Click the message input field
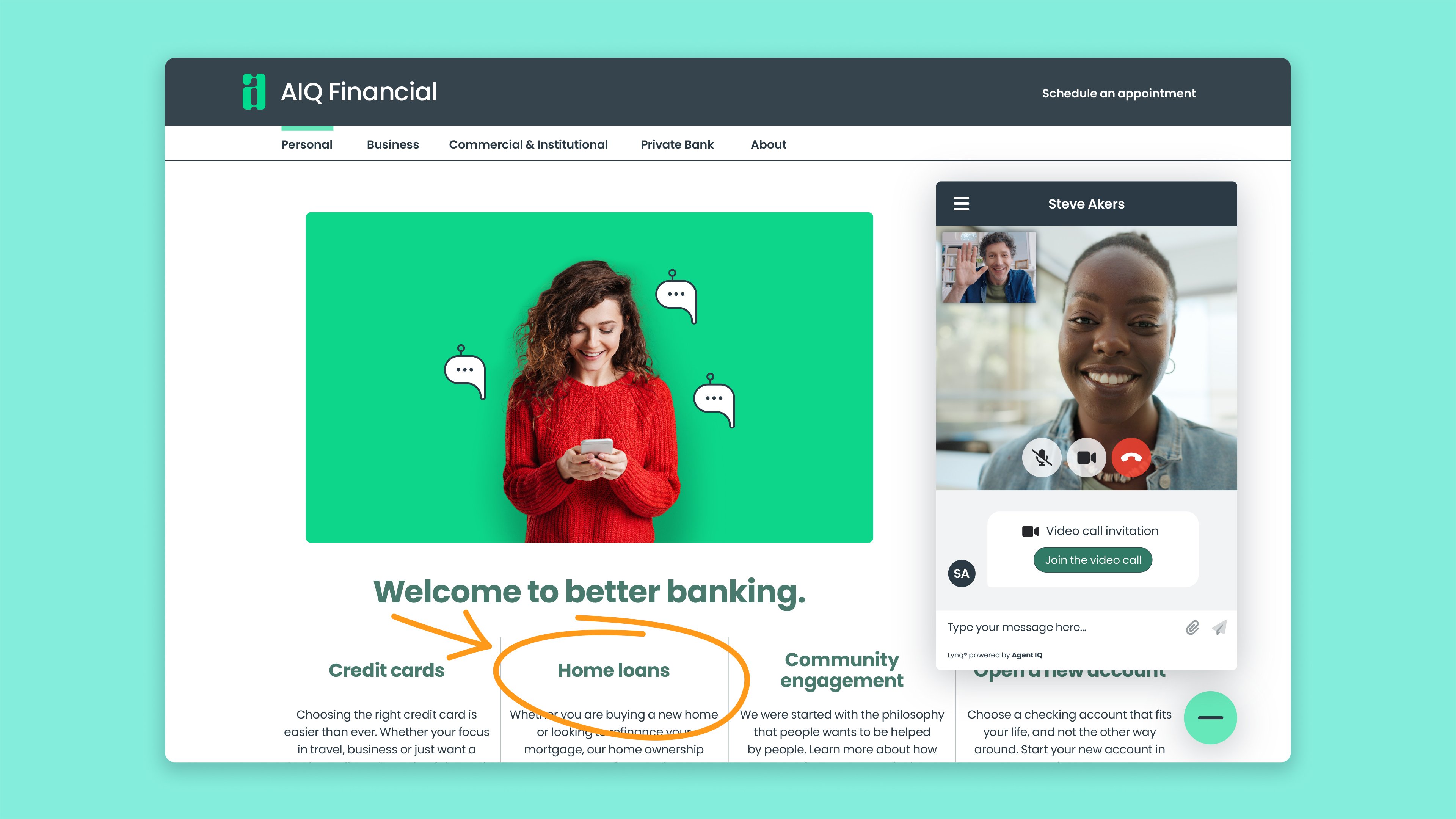 pyautogui.click(x=1062, y=628)
